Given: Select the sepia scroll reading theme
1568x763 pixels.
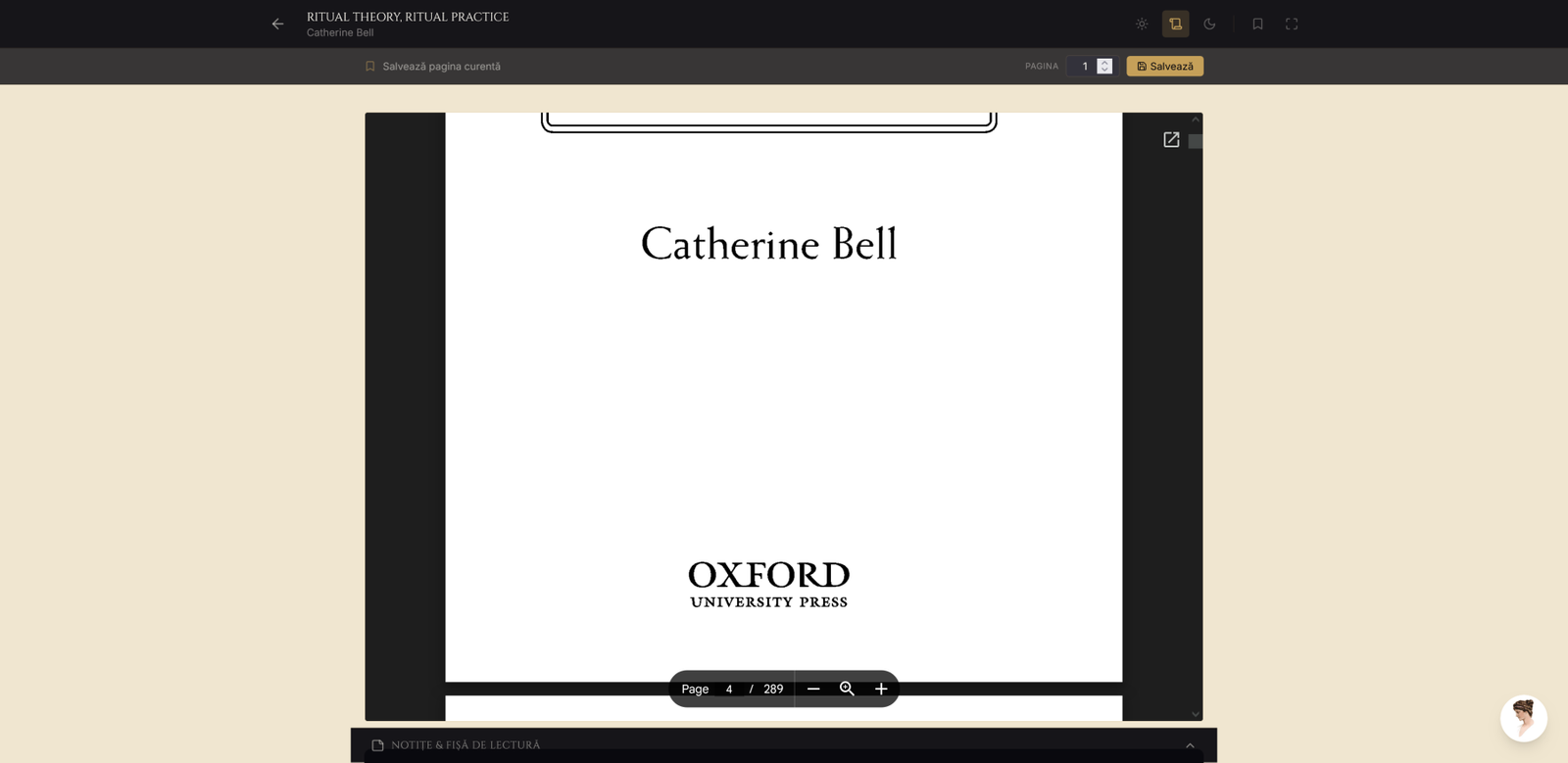Looking at the screenshot, I should pyautogui.click(x=1176, y=24).
